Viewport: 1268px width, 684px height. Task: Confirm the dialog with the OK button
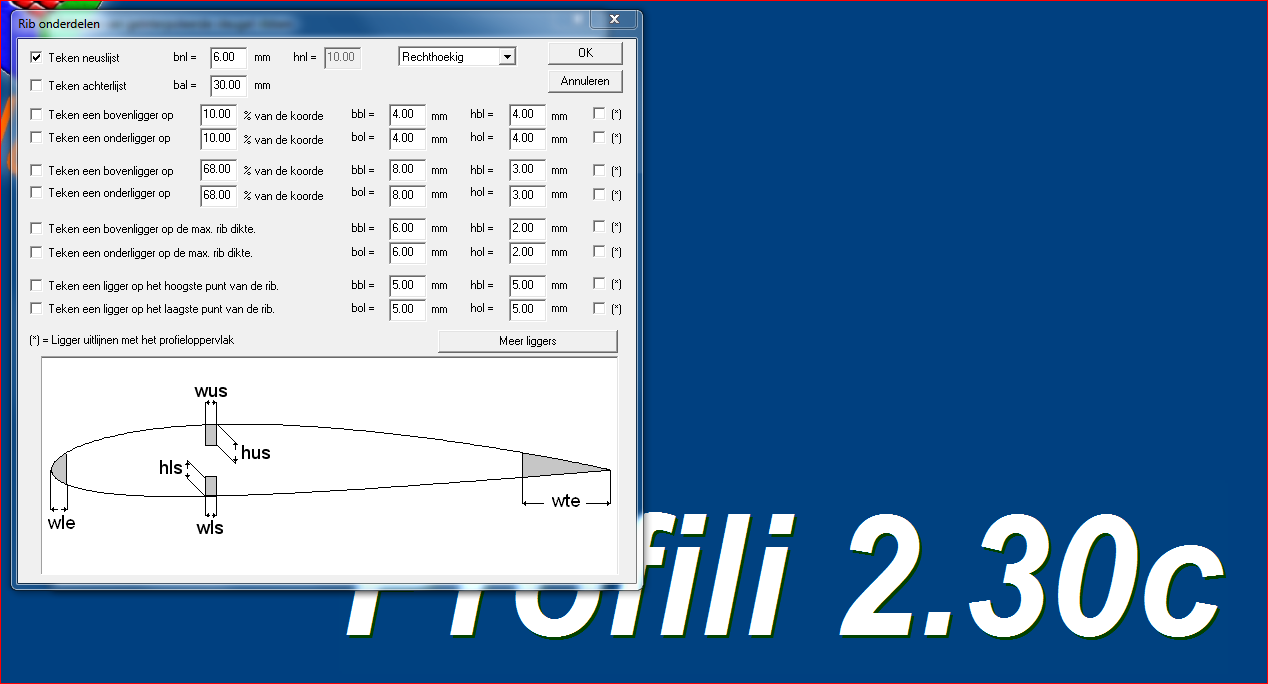pyautogui.click(x=585, y=52)
